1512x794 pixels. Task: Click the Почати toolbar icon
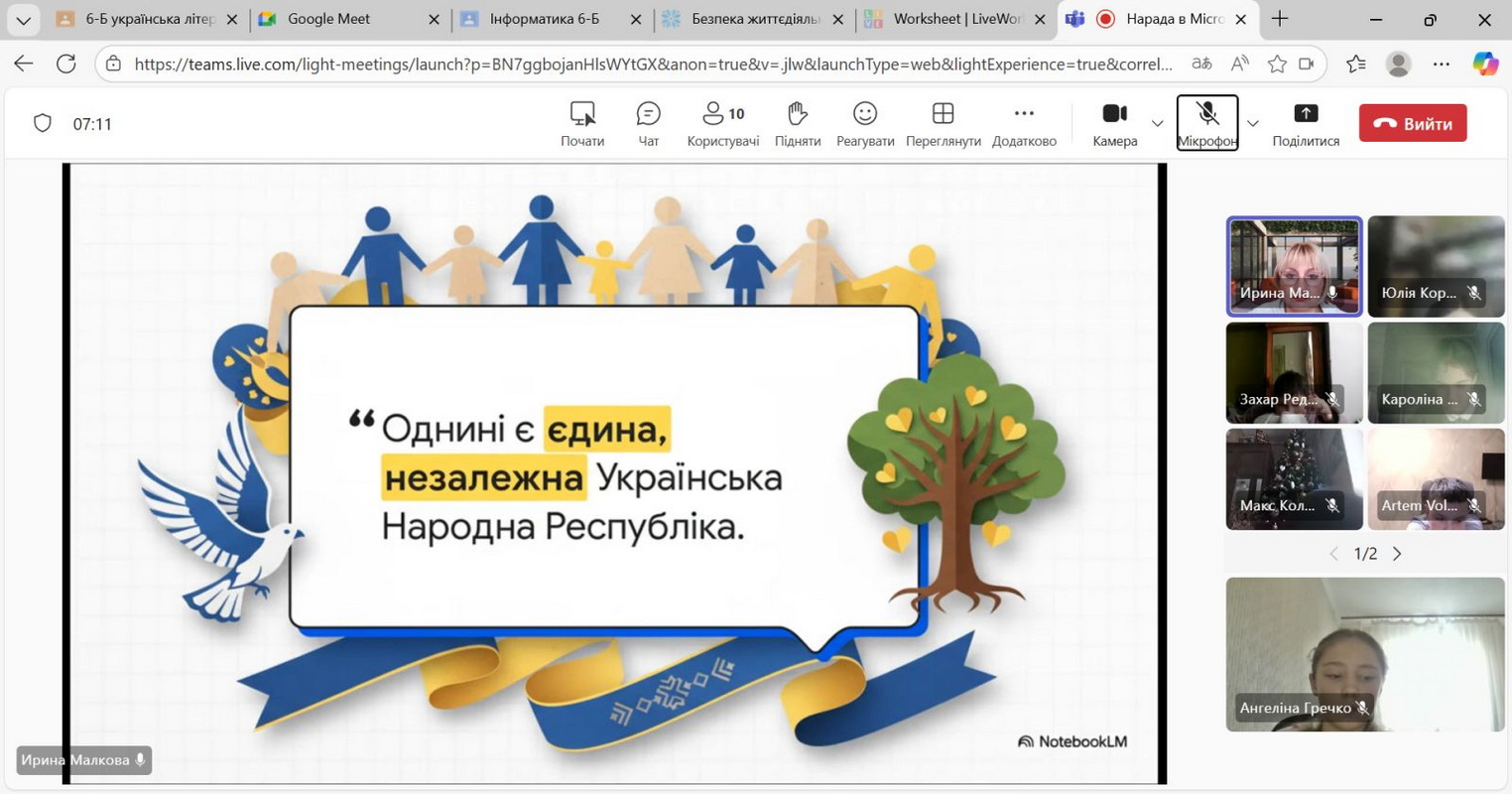pos(582,123)
